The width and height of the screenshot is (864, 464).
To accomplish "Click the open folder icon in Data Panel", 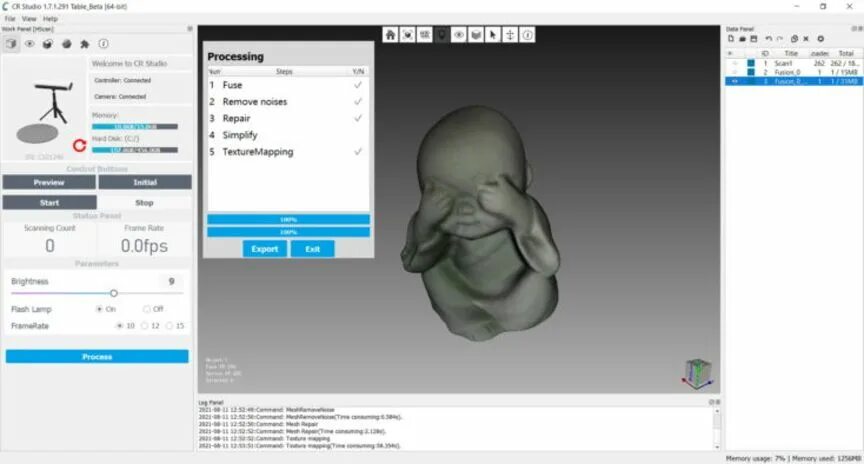I will coord(742,39).
